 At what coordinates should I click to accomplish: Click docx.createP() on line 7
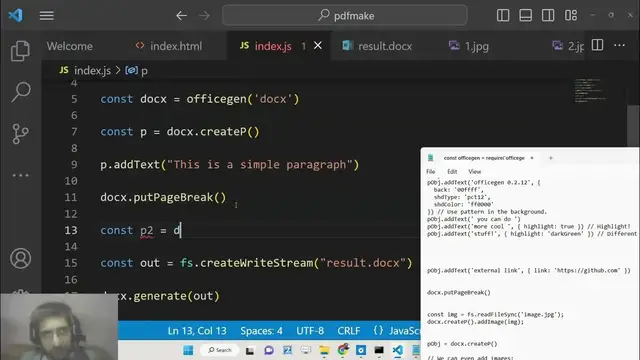point(213,132)
